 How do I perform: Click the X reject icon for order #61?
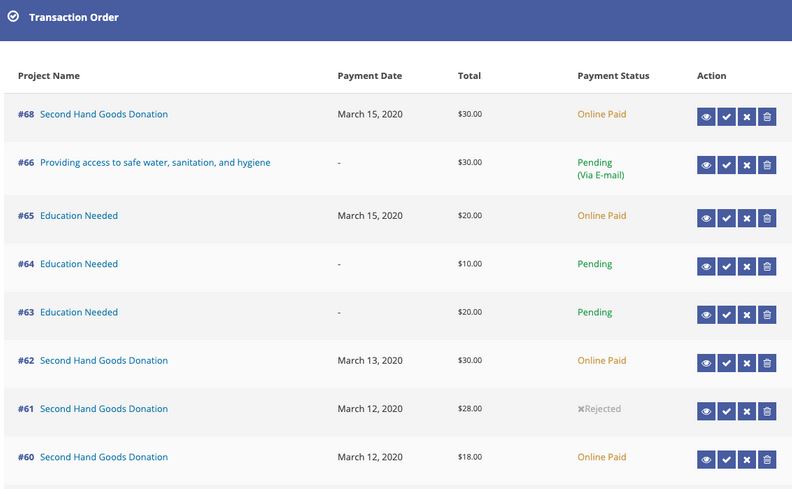tap(747, 411)
